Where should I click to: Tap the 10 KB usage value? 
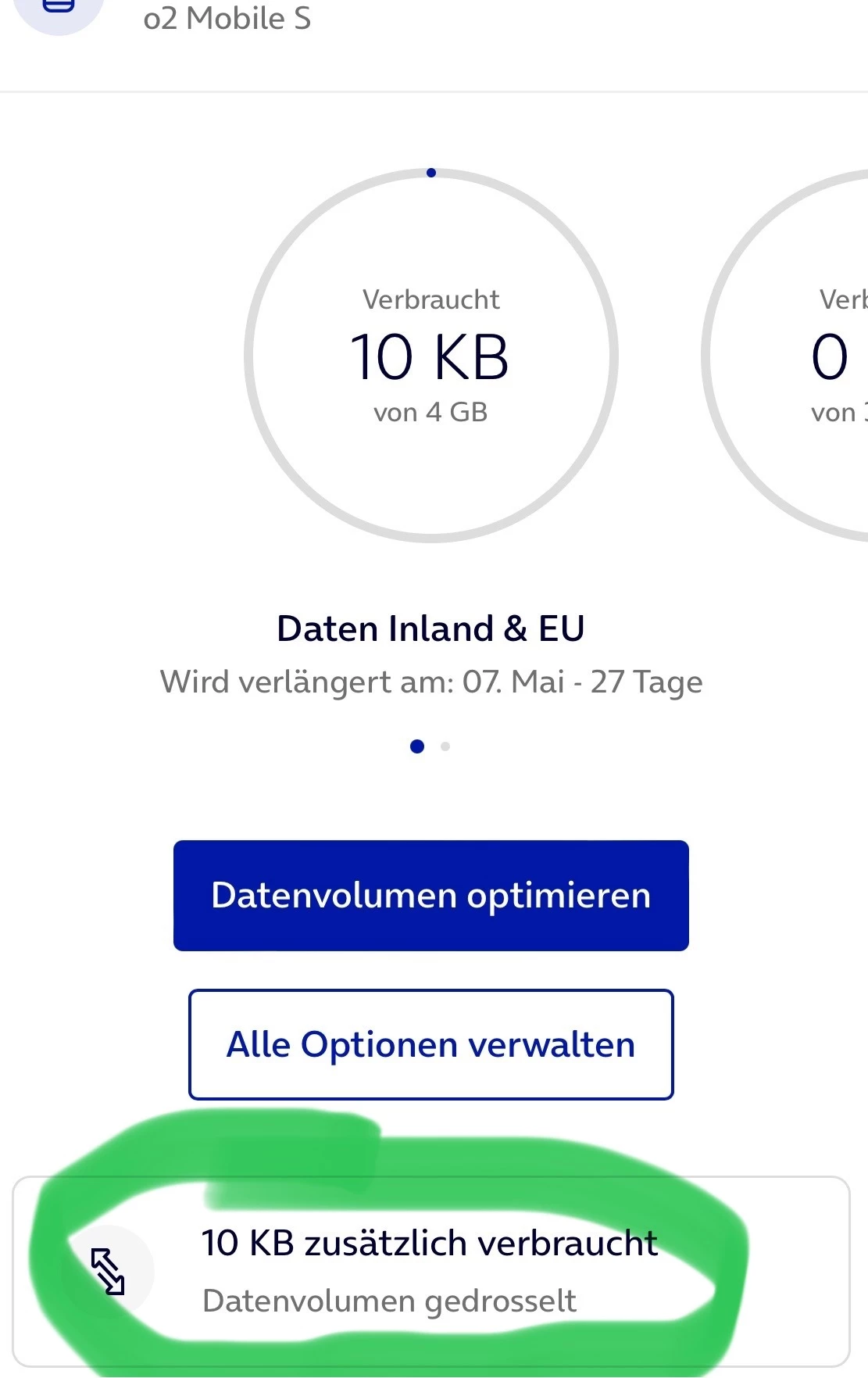click(x=430, y=357)
